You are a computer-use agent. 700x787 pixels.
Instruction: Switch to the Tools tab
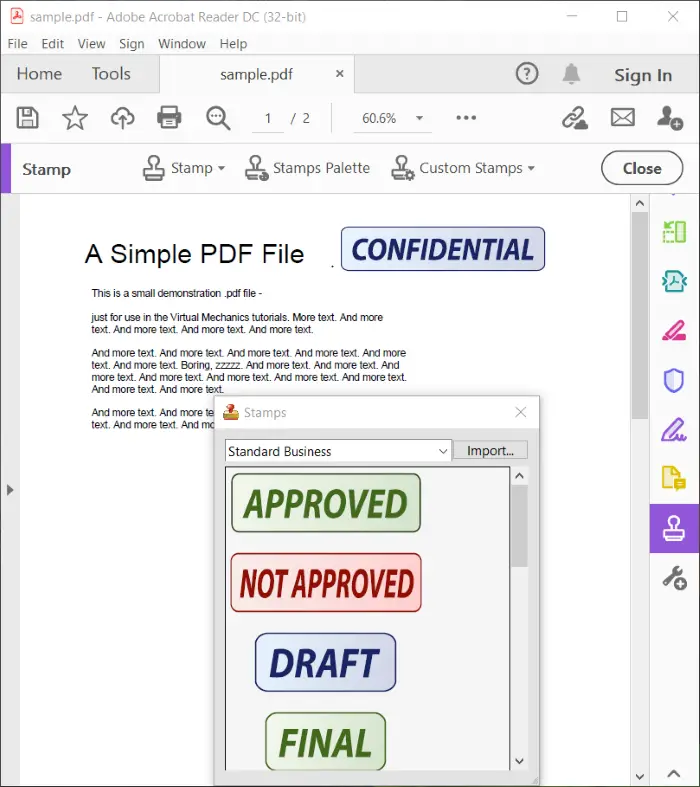click(x=111, y=74)
